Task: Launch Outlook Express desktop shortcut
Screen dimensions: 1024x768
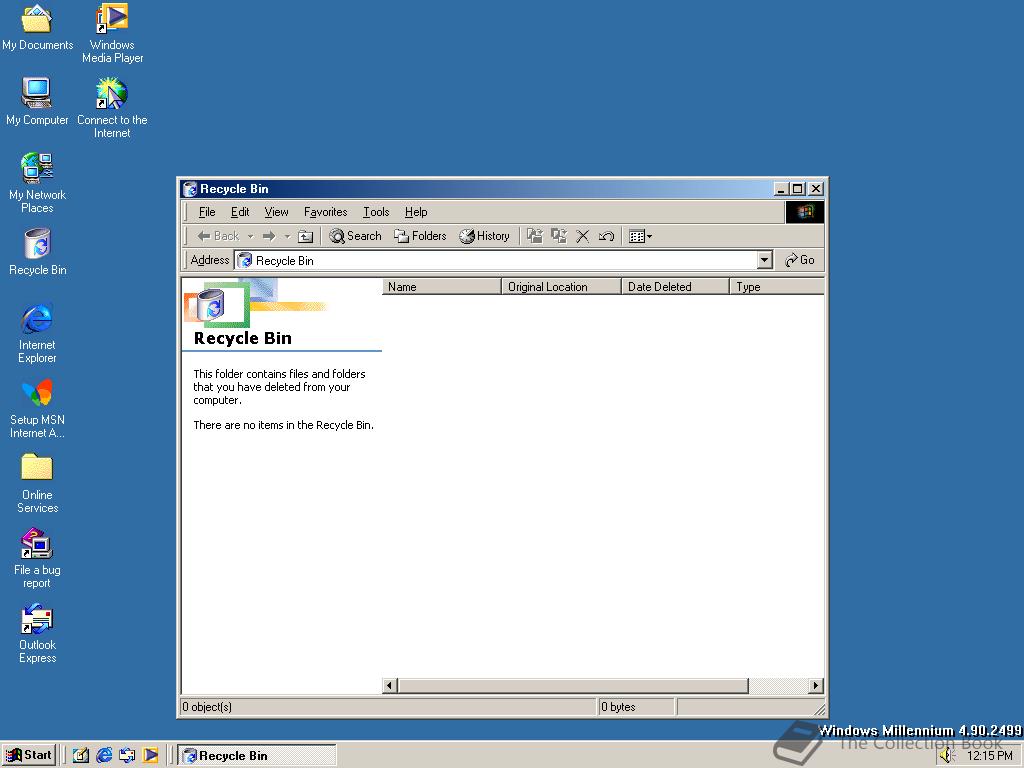Action: click(37, 633)
